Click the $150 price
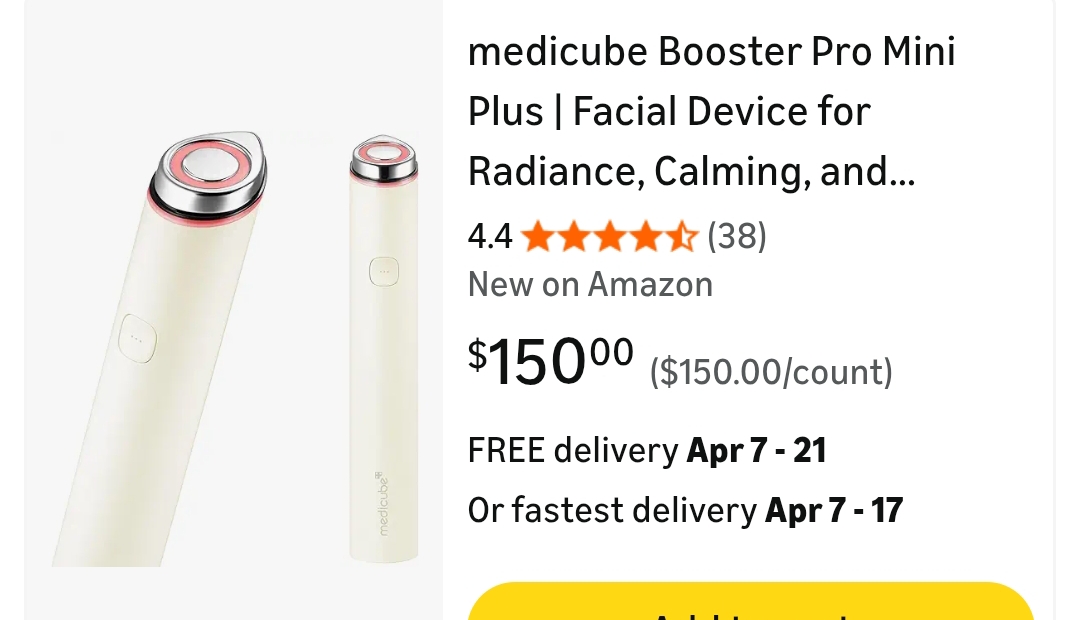The image size is (1080, 620). (550, 360)
